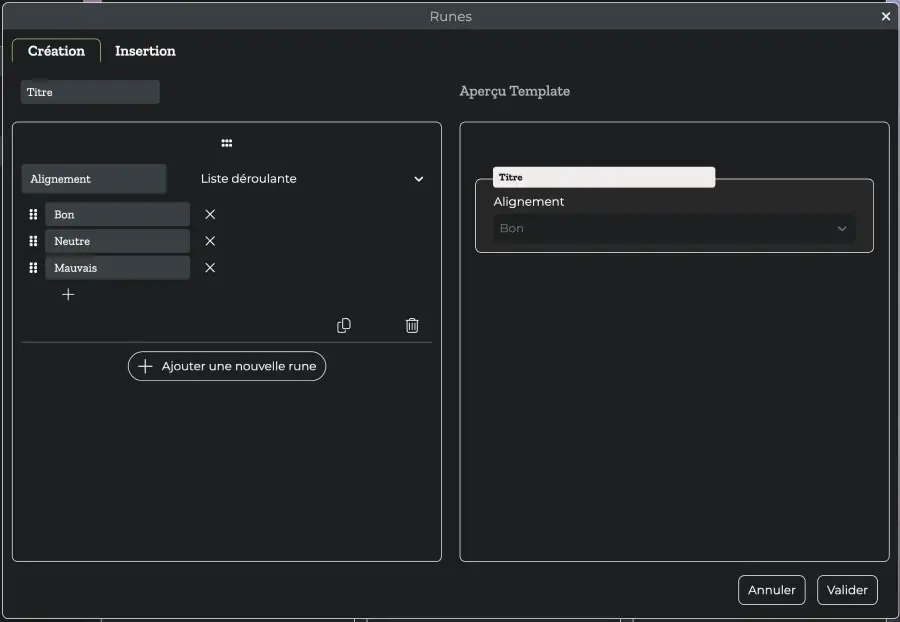This screenshot has height=622, width=900.
Task: Click the reorder handle beside Bon
Action: point(33,214)
